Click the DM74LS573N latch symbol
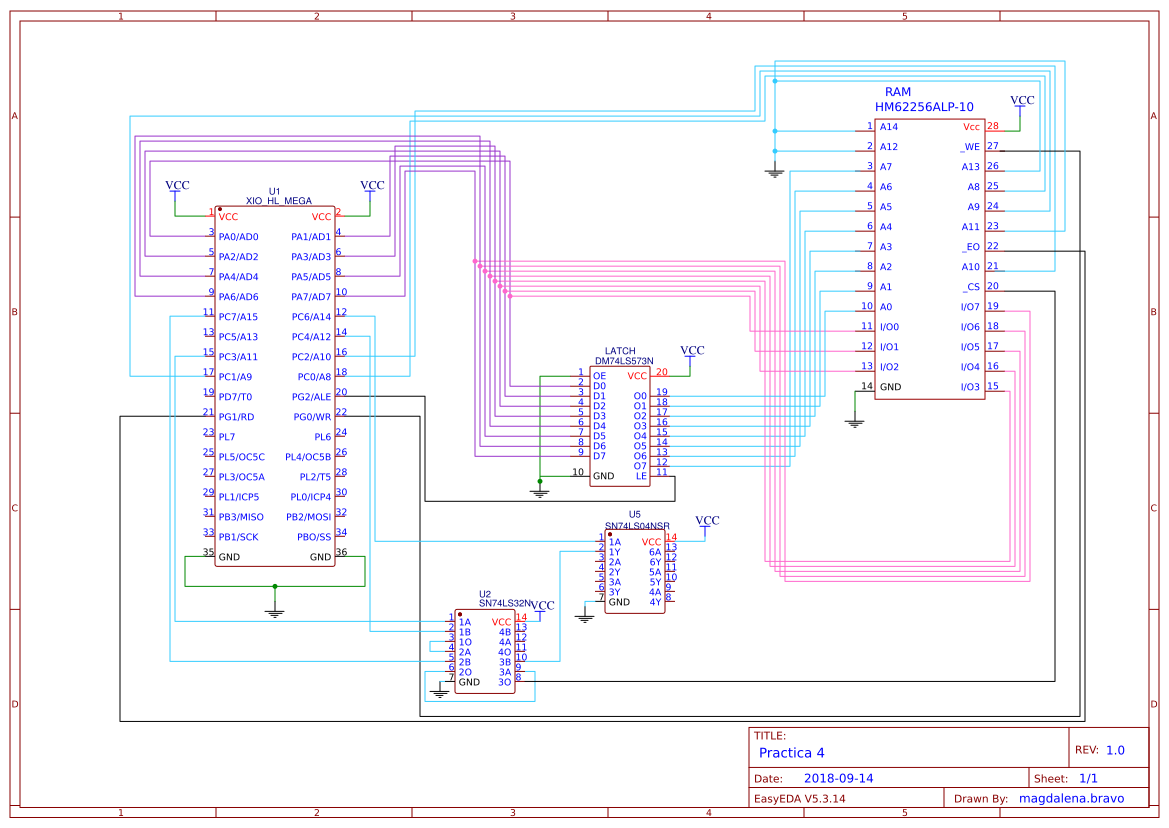Image resolution: width=1169 pixels, height=828 pixels. (620, 425)
